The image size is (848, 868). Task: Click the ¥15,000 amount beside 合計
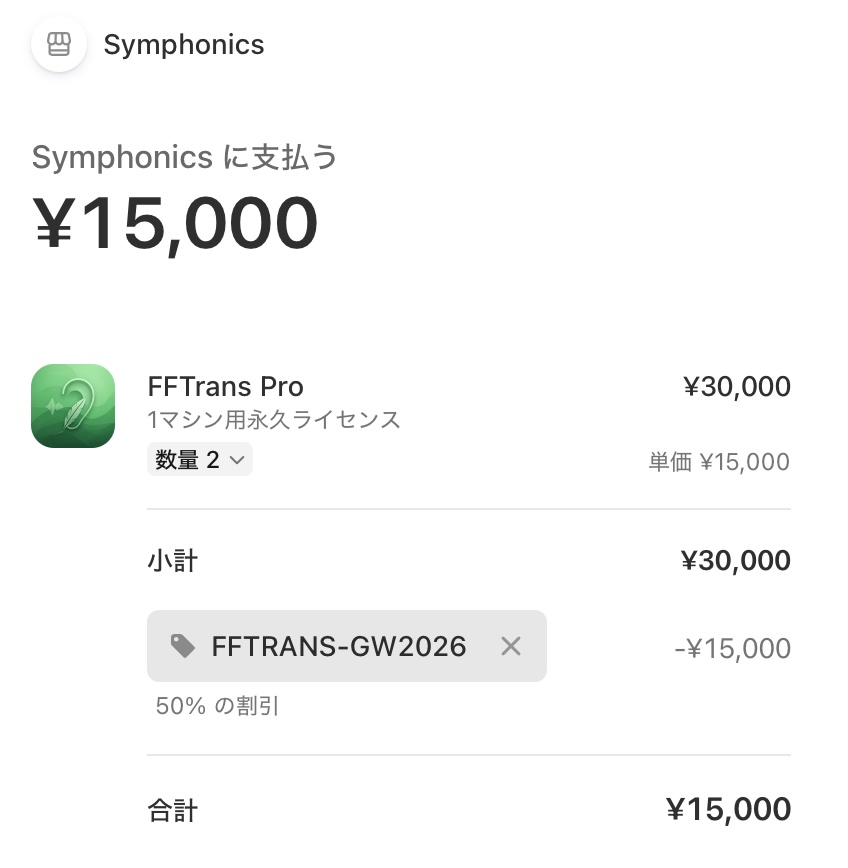coord(728,809)
